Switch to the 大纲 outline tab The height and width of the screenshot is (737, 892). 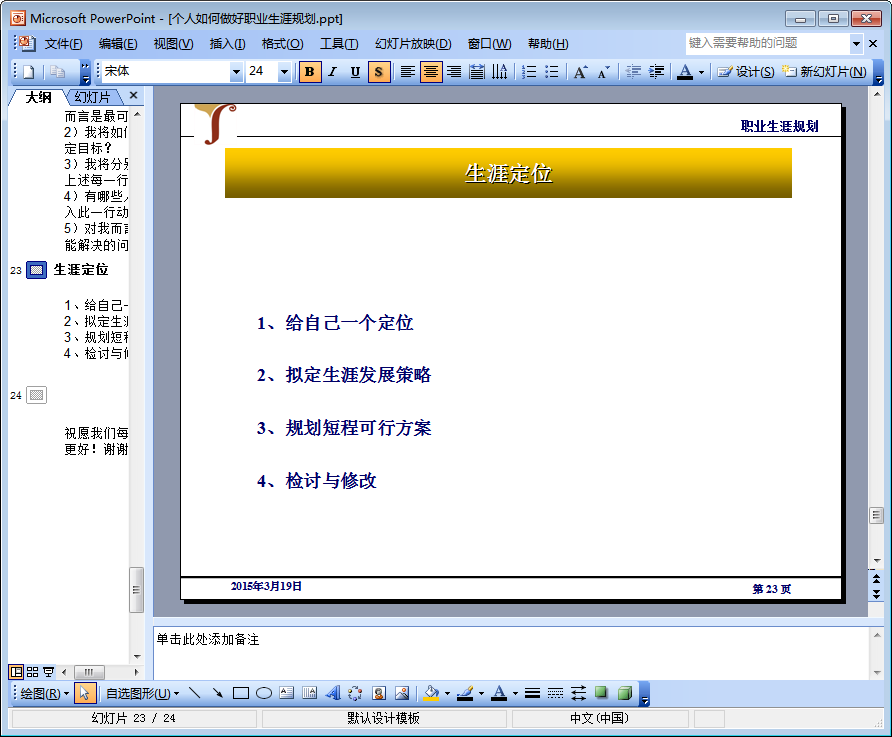coord(38,97)
